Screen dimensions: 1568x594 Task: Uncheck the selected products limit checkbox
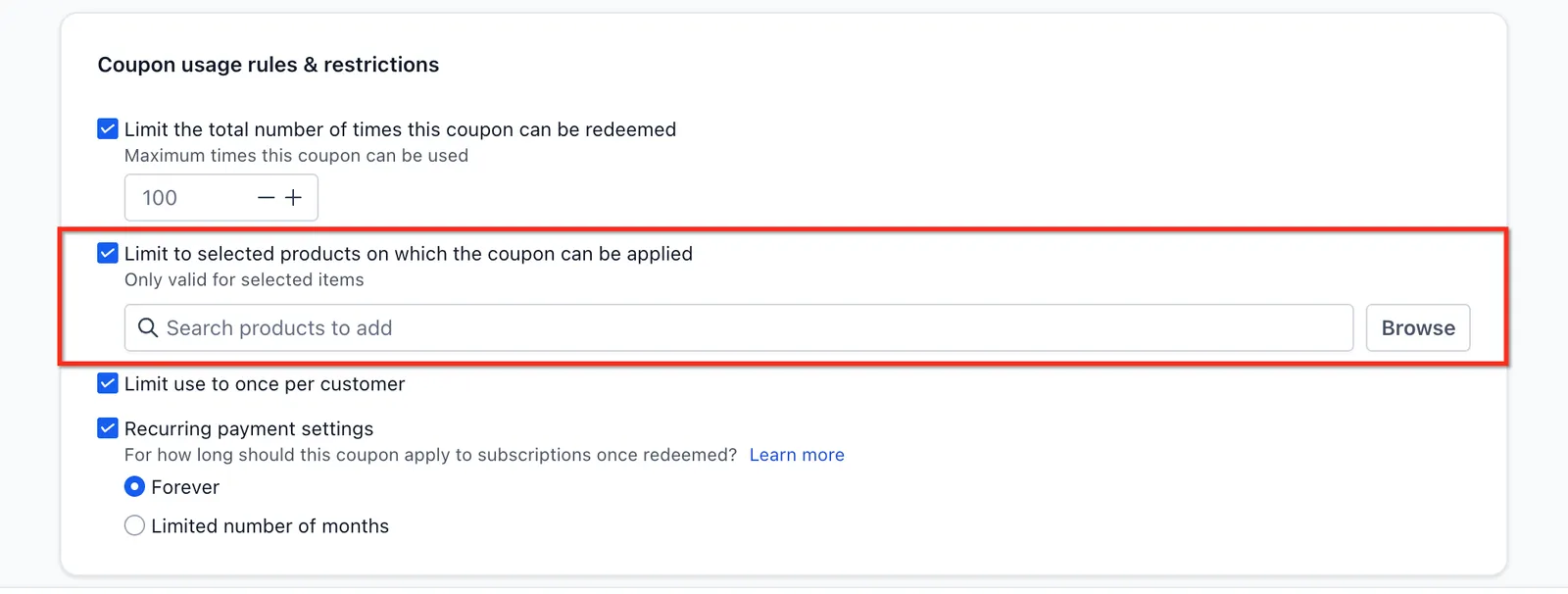pyautogui.click(x=108, y=253)
